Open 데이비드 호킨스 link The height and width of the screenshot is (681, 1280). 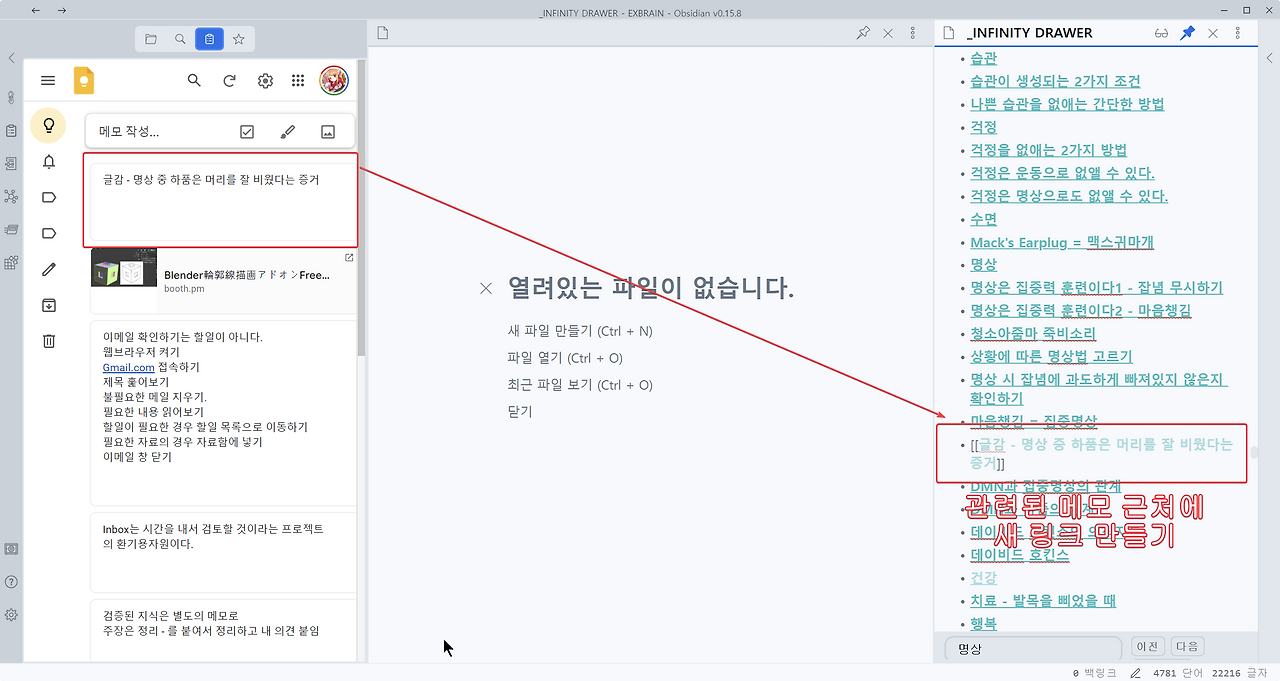pyautogui.click(x=1019, y=555)
